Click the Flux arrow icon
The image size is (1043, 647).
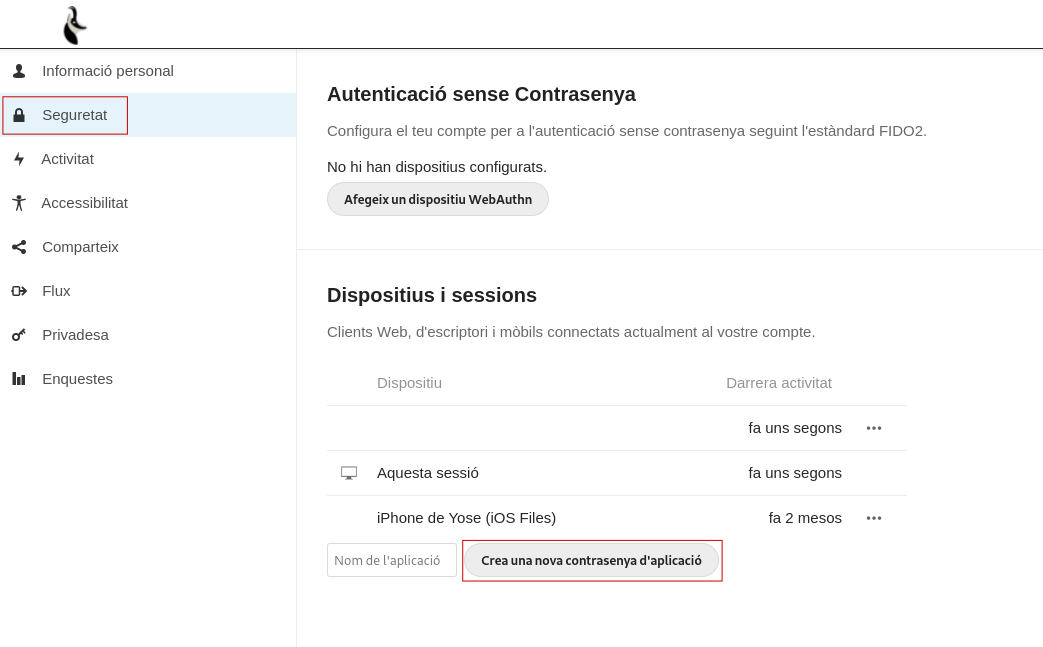coord(19,291)
